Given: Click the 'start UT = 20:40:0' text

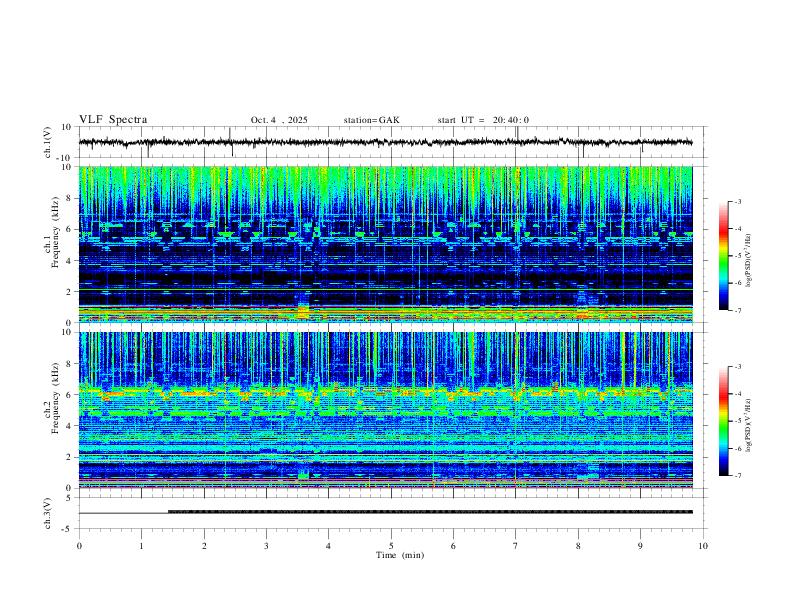Looking at the screenshot, I should (x=483, y=120).
